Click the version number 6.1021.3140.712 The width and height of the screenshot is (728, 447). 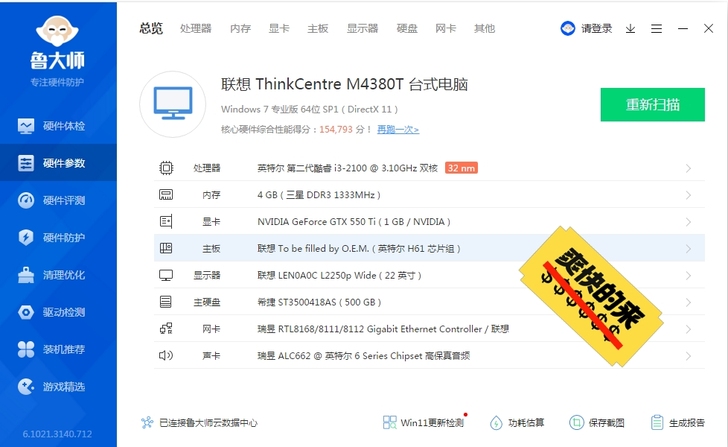(x=57, y=434)
